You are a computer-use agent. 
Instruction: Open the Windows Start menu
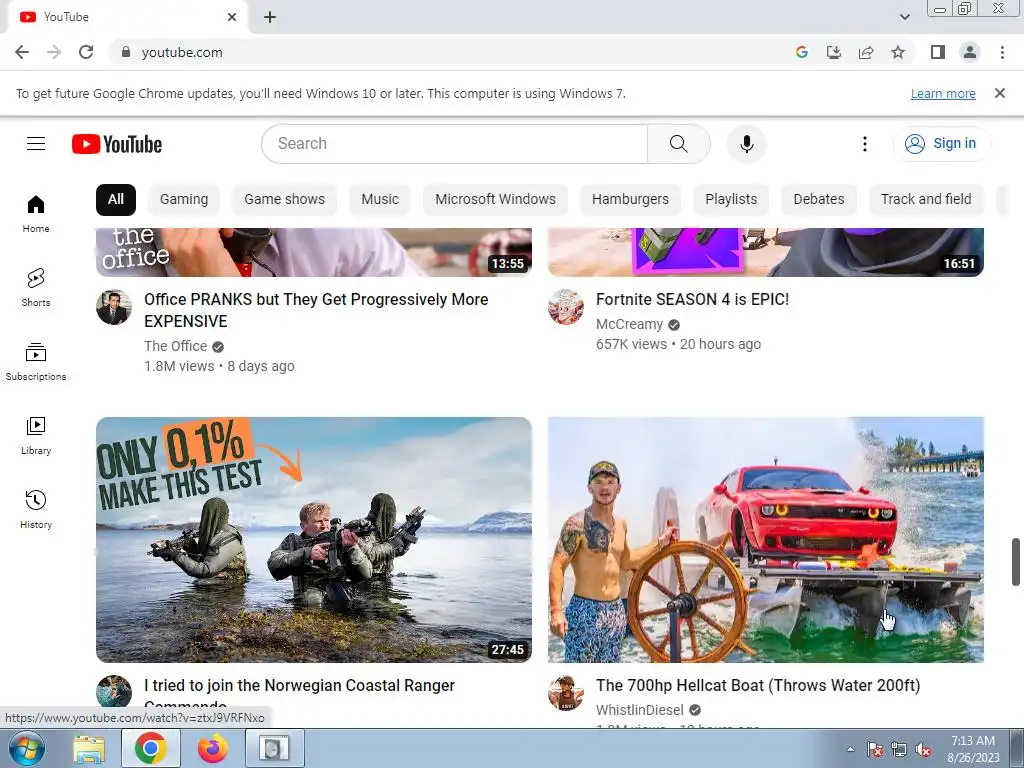pos(27,748)
